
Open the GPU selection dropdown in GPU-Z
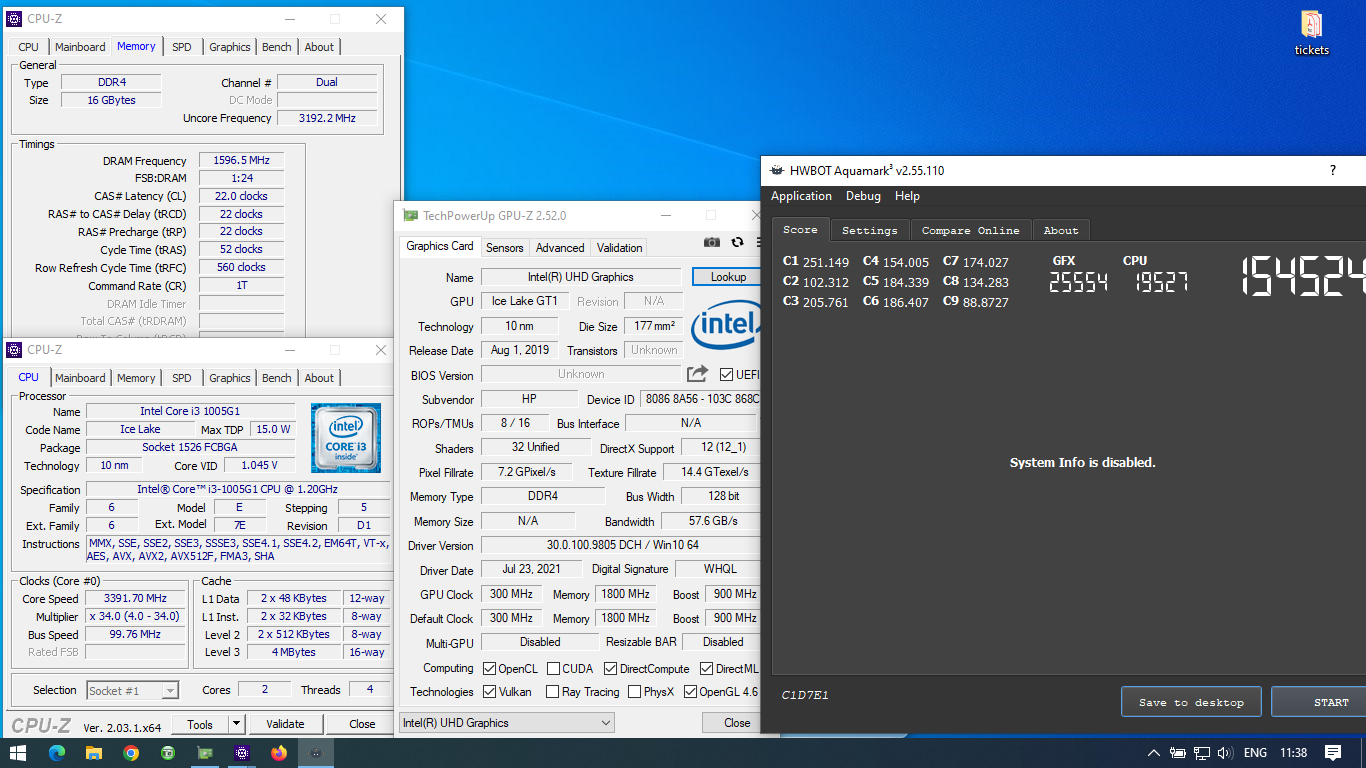(507, 723)
